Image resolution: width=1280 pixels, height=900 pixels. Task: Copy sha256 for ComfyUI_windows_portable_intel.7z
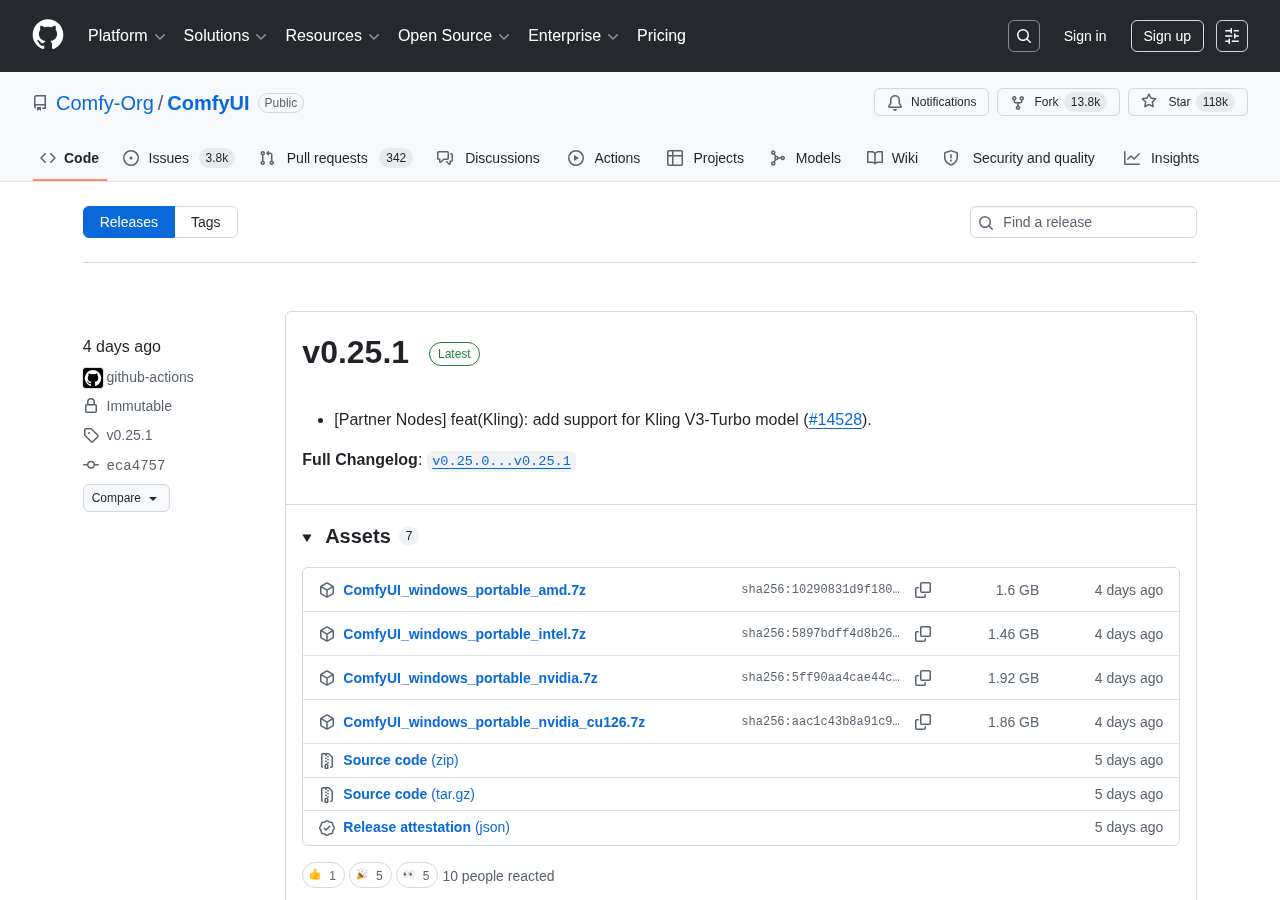[923, 634]
